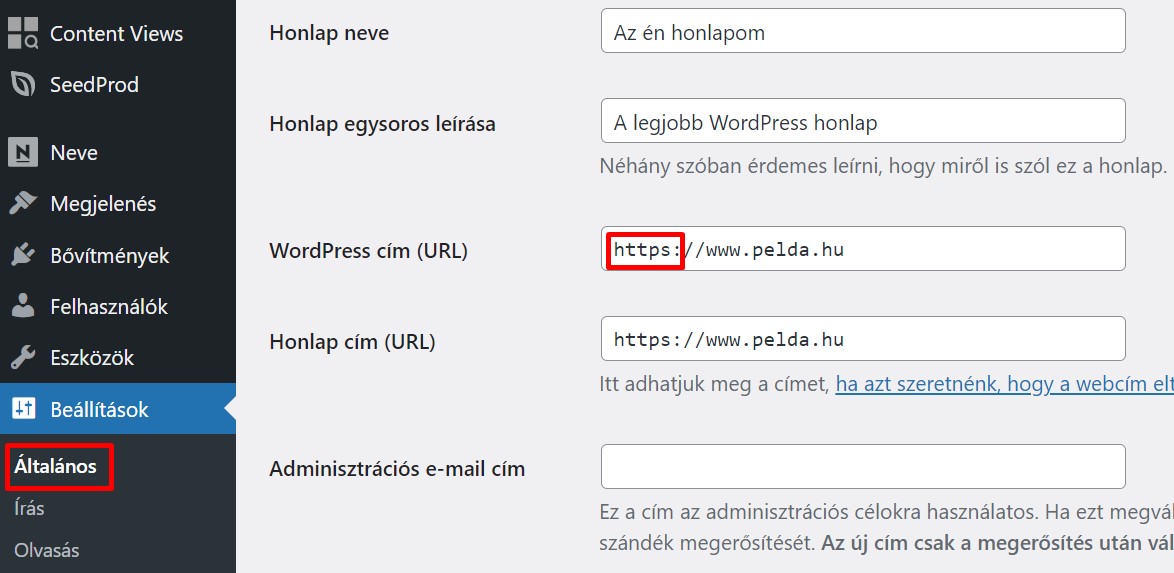The image size is (1174, 573).
Task: Open the Általános settings submenu item
Action: coord(56,467)
